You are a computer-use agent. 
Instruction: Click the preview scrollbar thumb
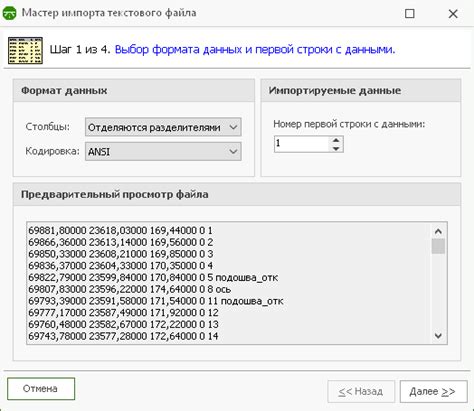pos(438,246)
